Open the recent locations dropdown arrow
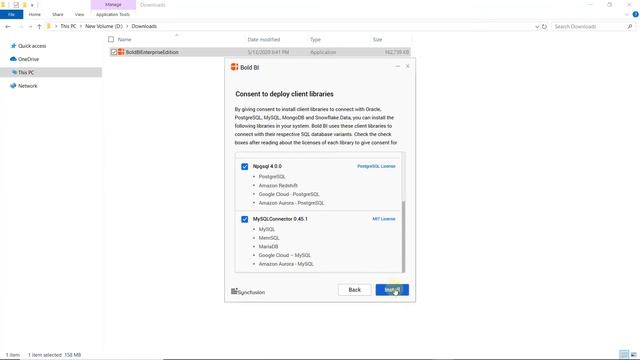The image size is (640, 360). 30,27
